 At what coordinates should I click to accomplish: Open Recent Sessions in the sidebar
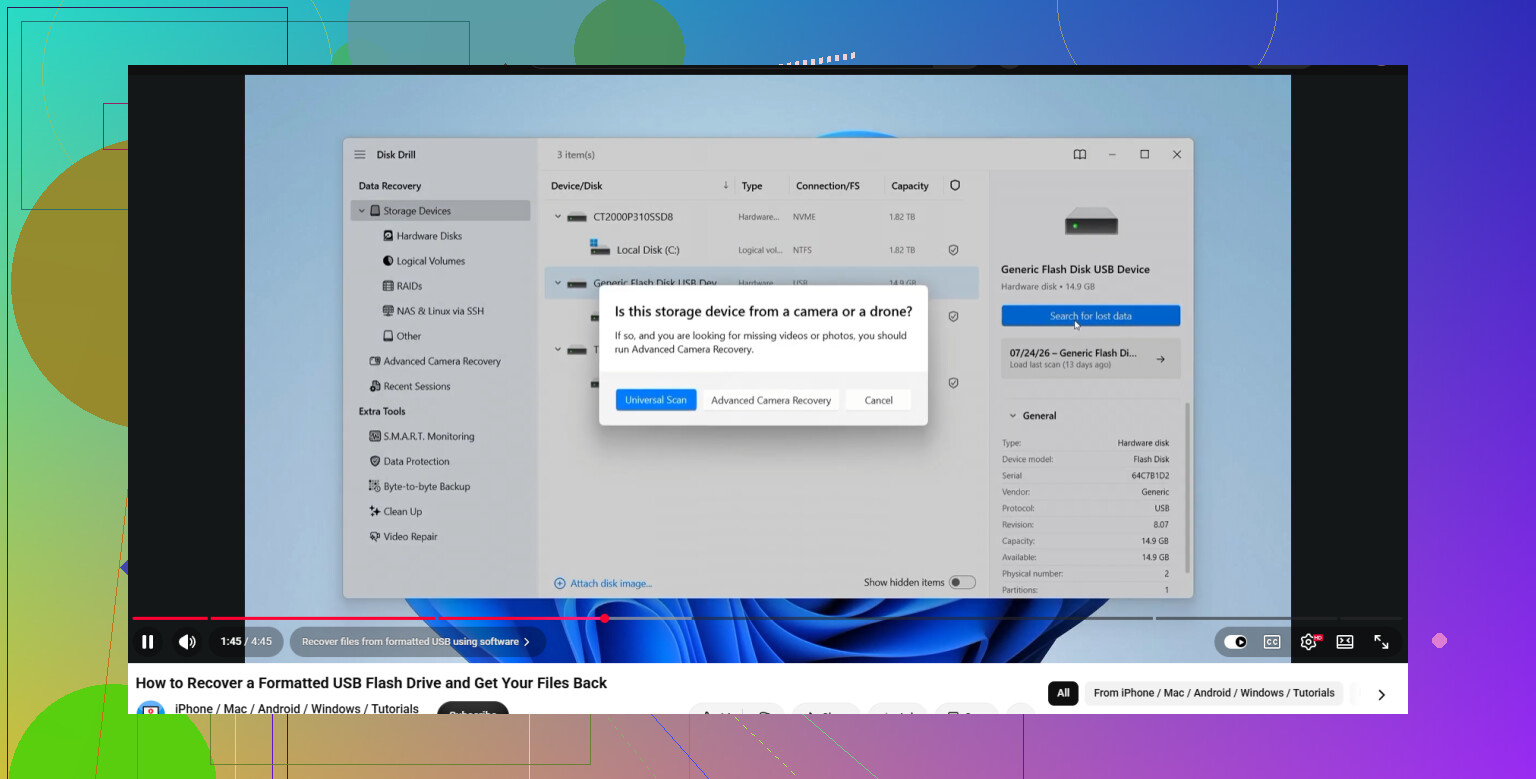coord(417,386)
